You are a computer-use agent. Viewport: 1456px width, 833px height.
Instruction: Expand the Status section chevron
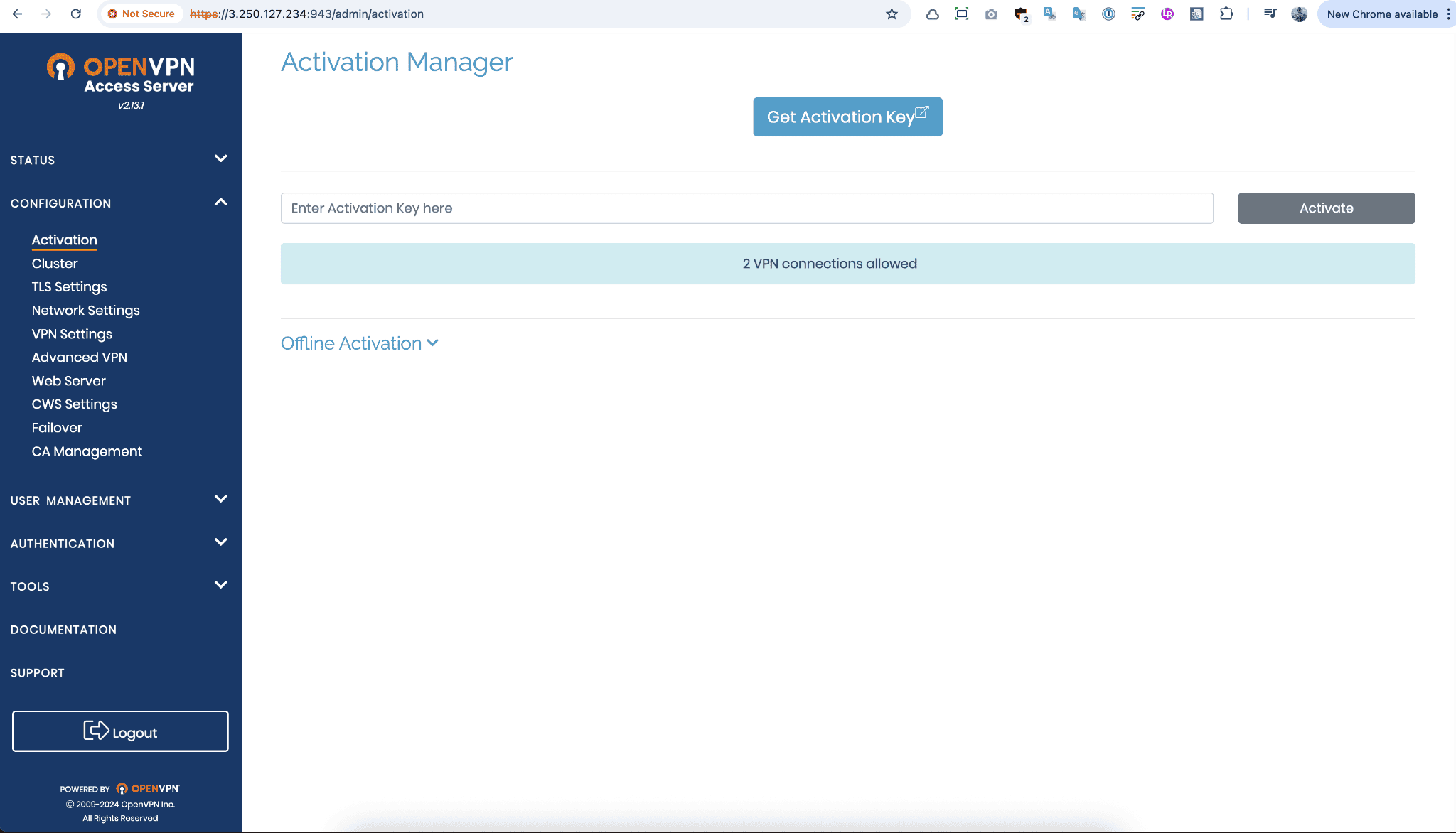[221, 158]
